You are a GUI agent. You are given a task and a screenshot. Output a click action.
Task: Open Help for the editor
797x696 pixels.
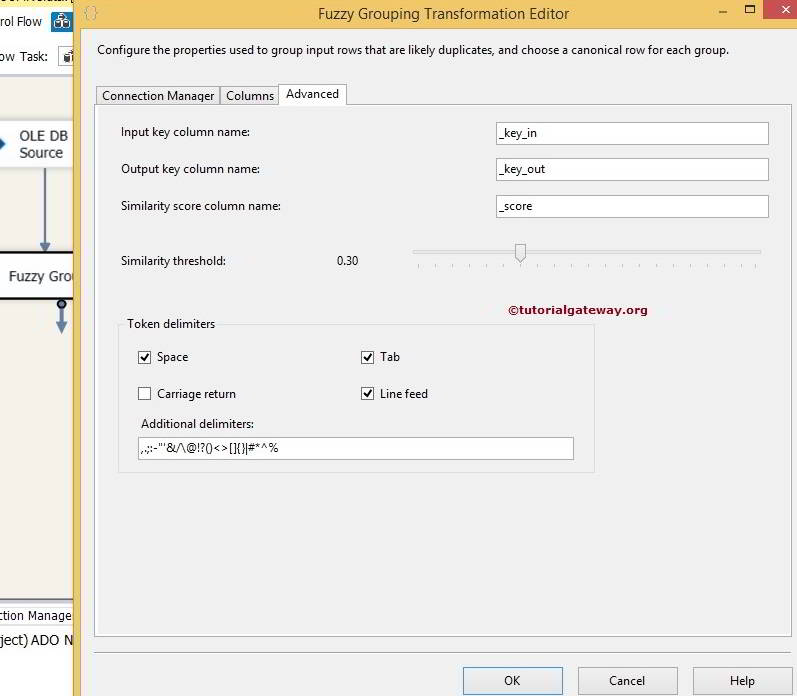[x=742, y=681]
